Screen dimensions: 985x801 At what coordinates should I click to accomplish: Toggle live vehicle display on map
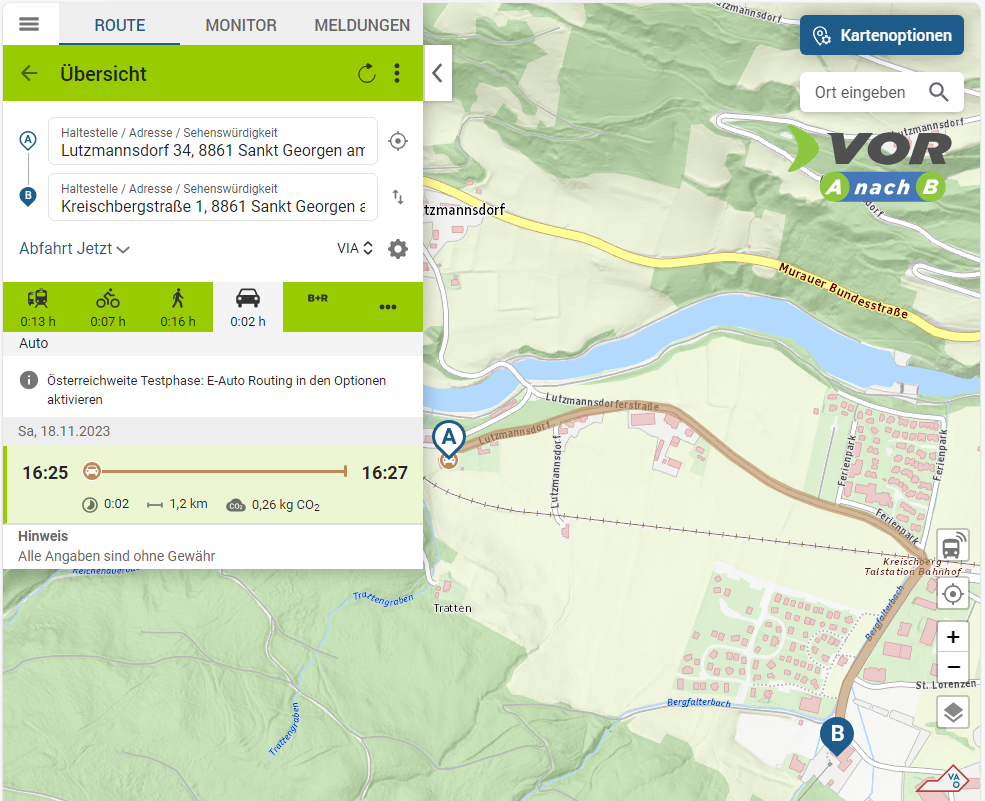(x=953, y=546)
